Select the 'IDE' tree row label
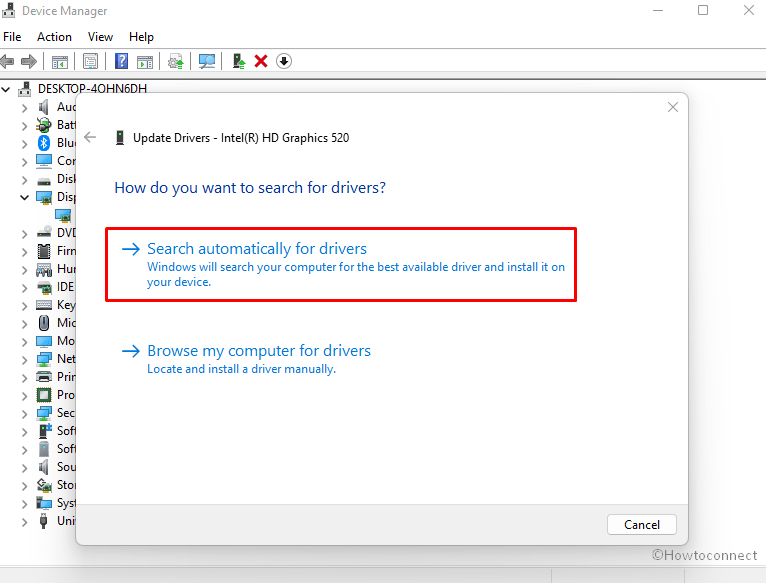 tap(65, 287)
